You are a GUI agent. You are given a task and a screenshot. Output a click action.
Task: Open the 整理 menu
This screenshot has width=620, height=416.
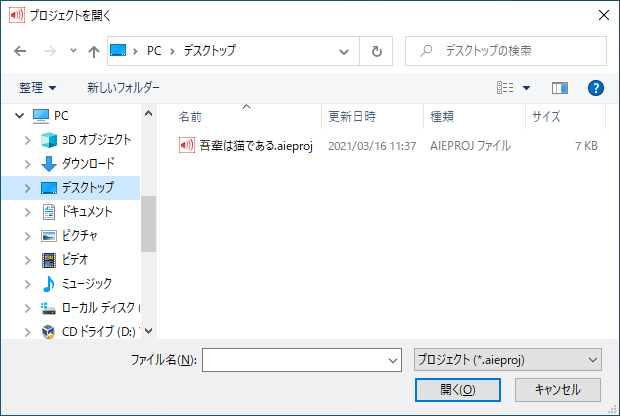(x=38, y=87)
